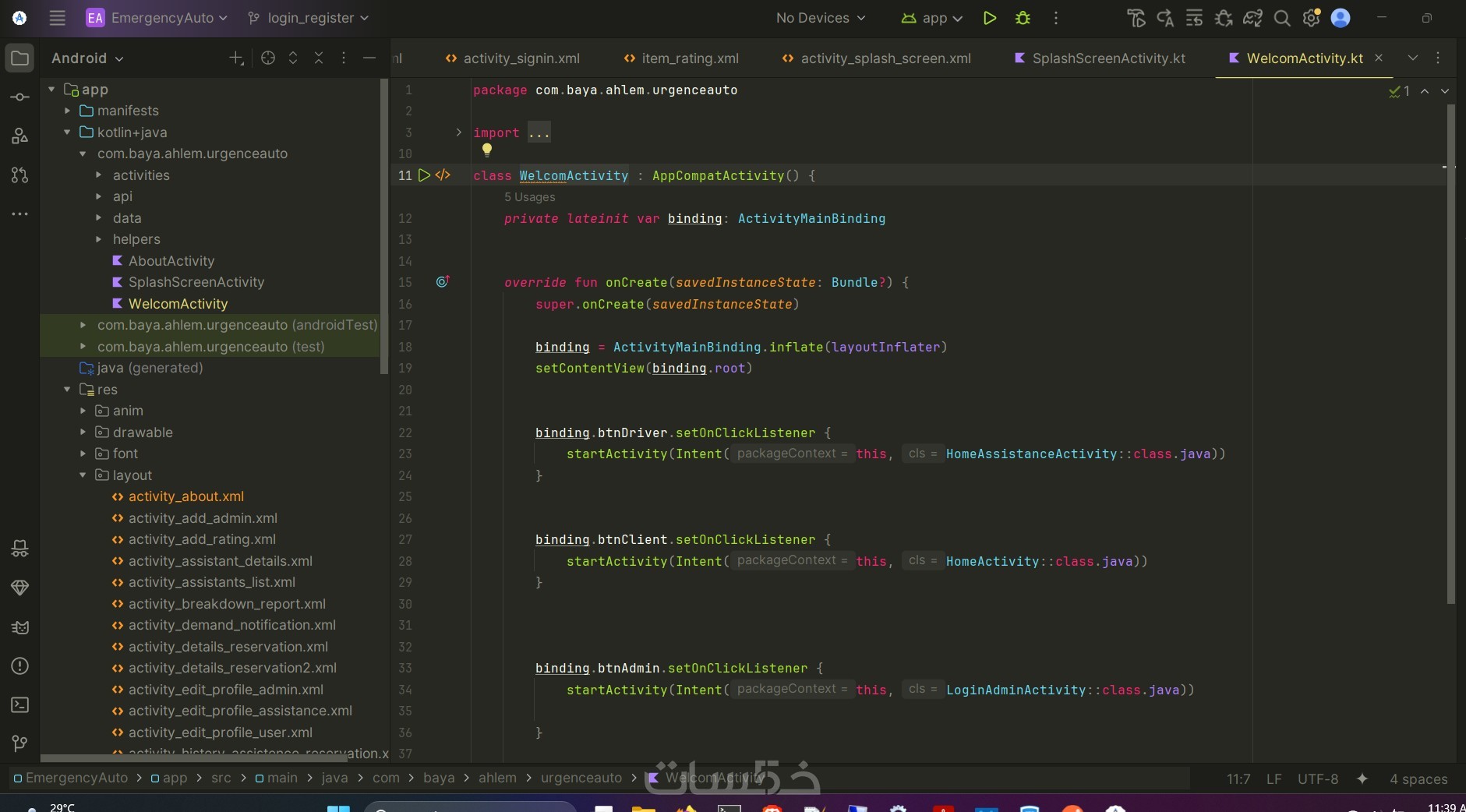This screenshot has width=1466, height=812.
Task: Unfold the collapsed import block
Action: click(458, 132)
